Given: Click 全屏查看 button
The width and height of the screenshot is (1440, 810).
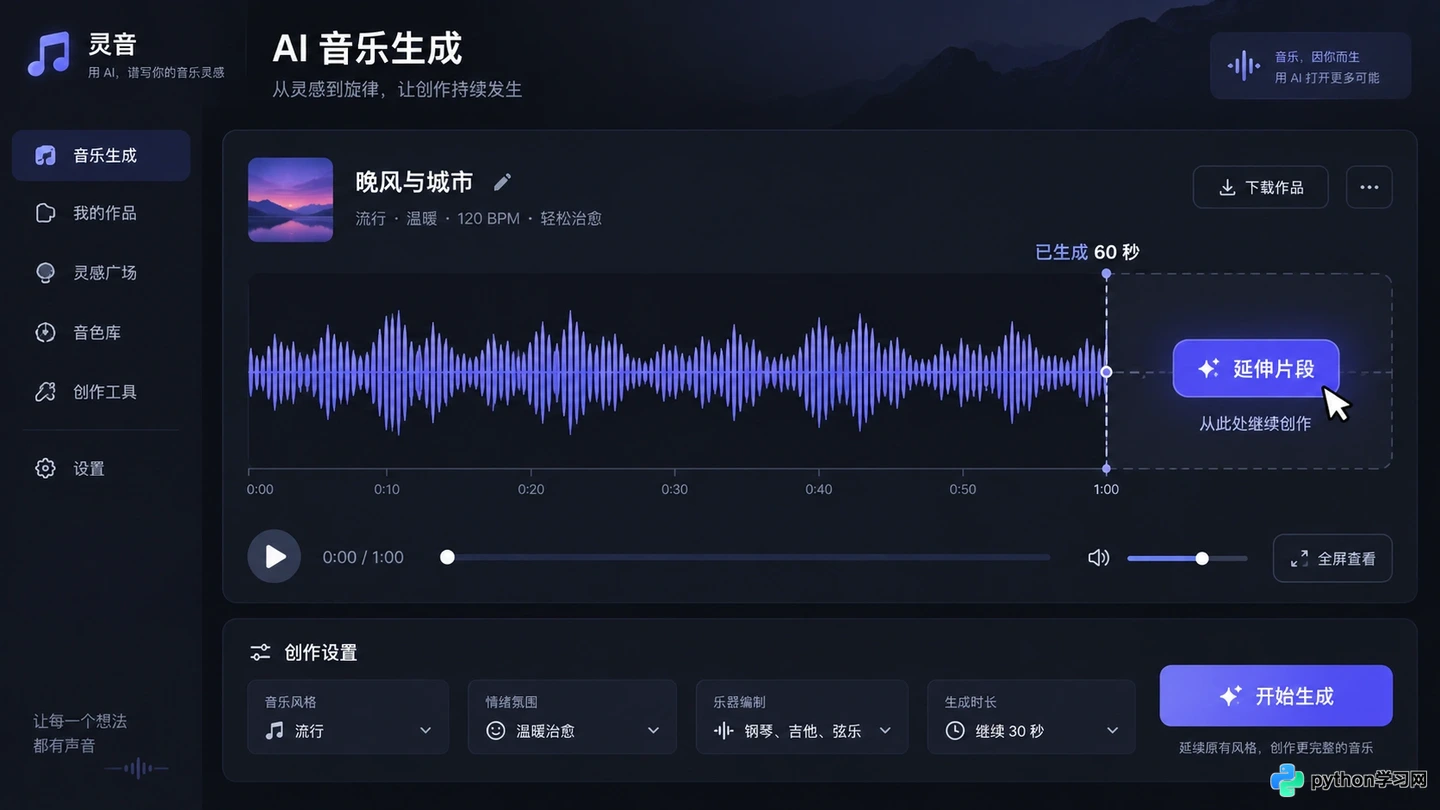Looking at the screenshot, I should coord(1332,558).
